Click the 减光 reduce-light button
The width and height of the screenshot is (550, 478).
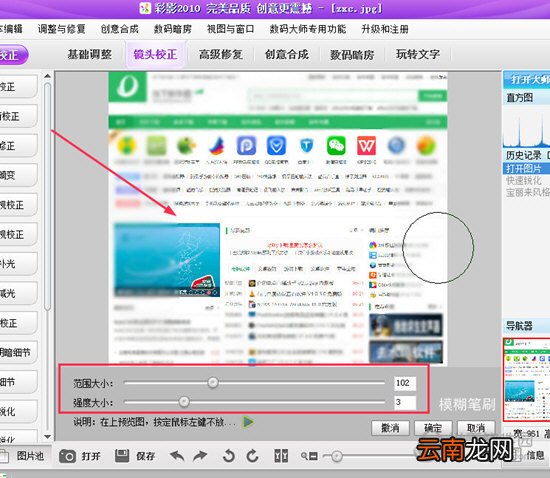tap(18, 293)
